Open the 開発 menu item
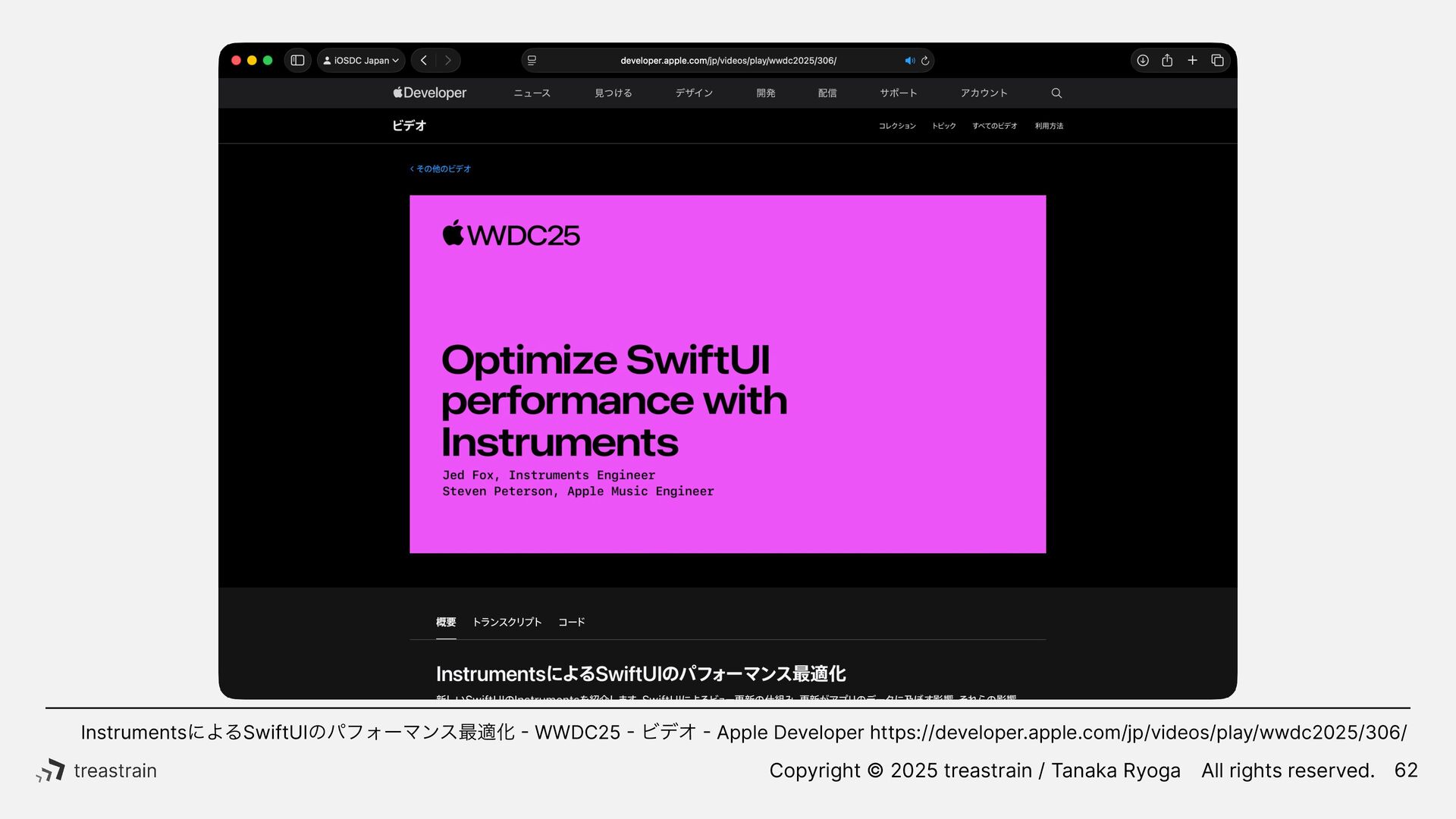 [766, 93]
